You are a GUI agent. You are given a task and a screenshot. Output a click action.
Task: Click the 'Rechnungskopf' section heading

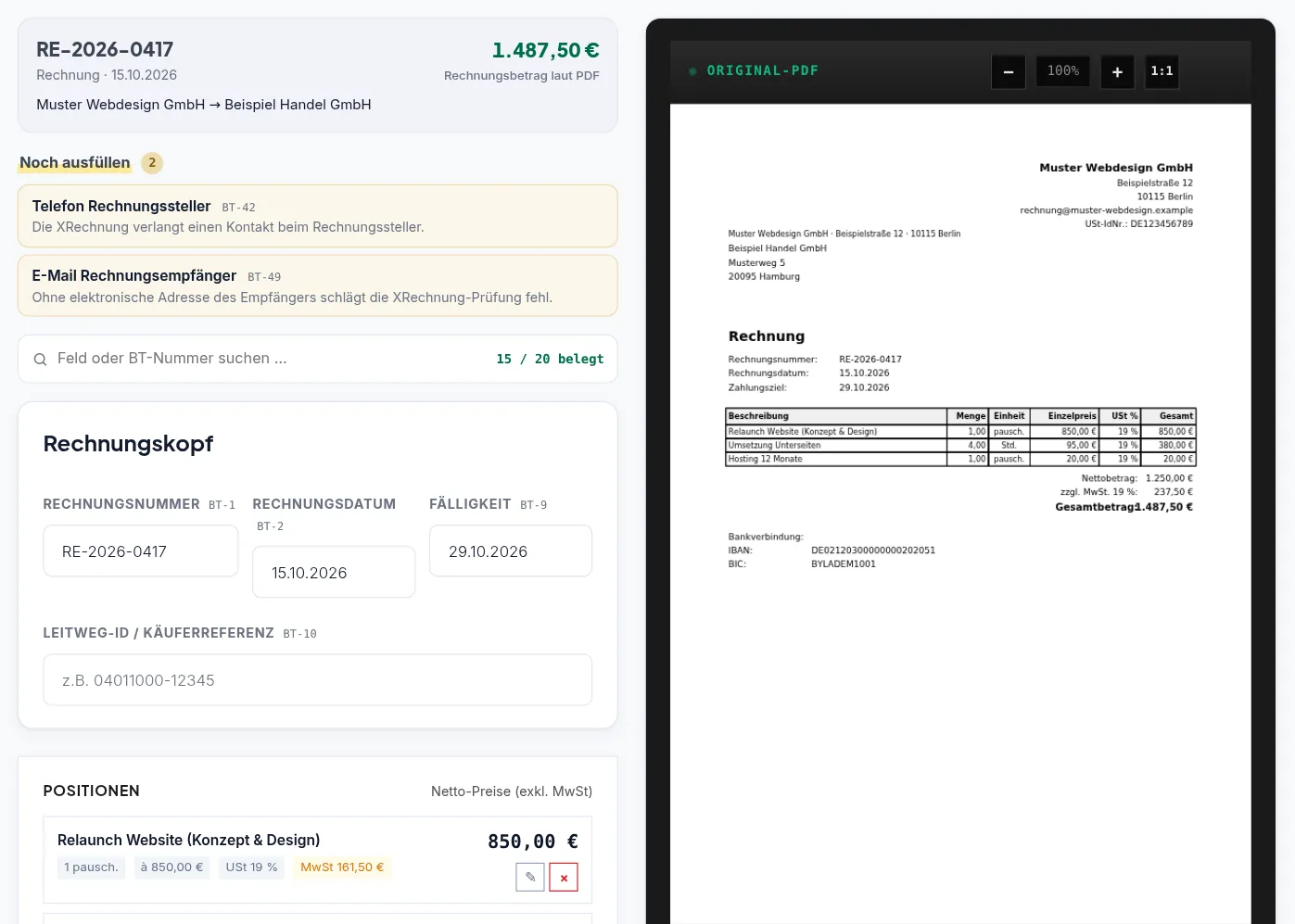pyautogui.click(x=128, y=444)
